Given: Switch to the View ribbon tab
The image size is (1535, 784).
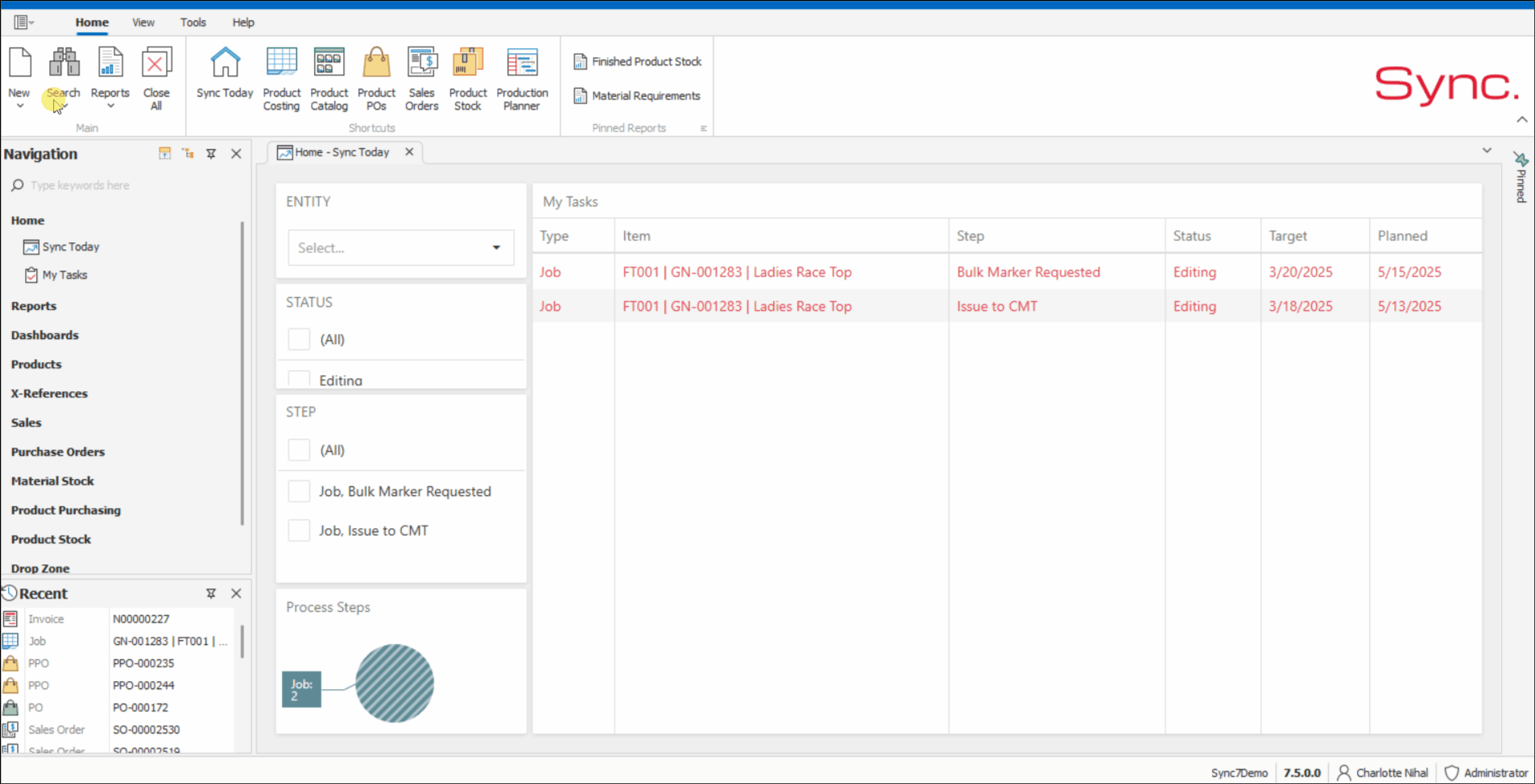Looking at the screenshot, I should 143,23.
